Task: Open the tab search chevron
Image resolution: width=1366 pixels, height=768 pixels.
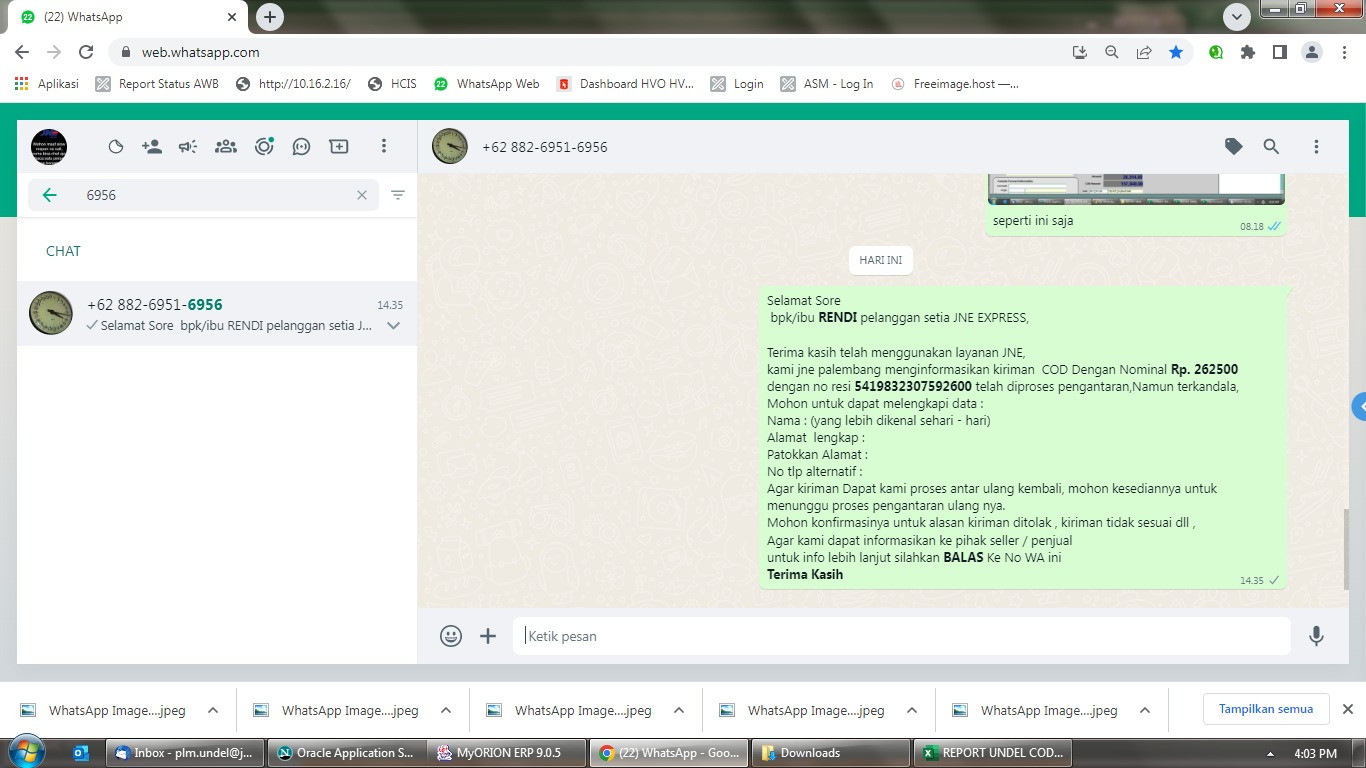Action: coord(1237,17)
